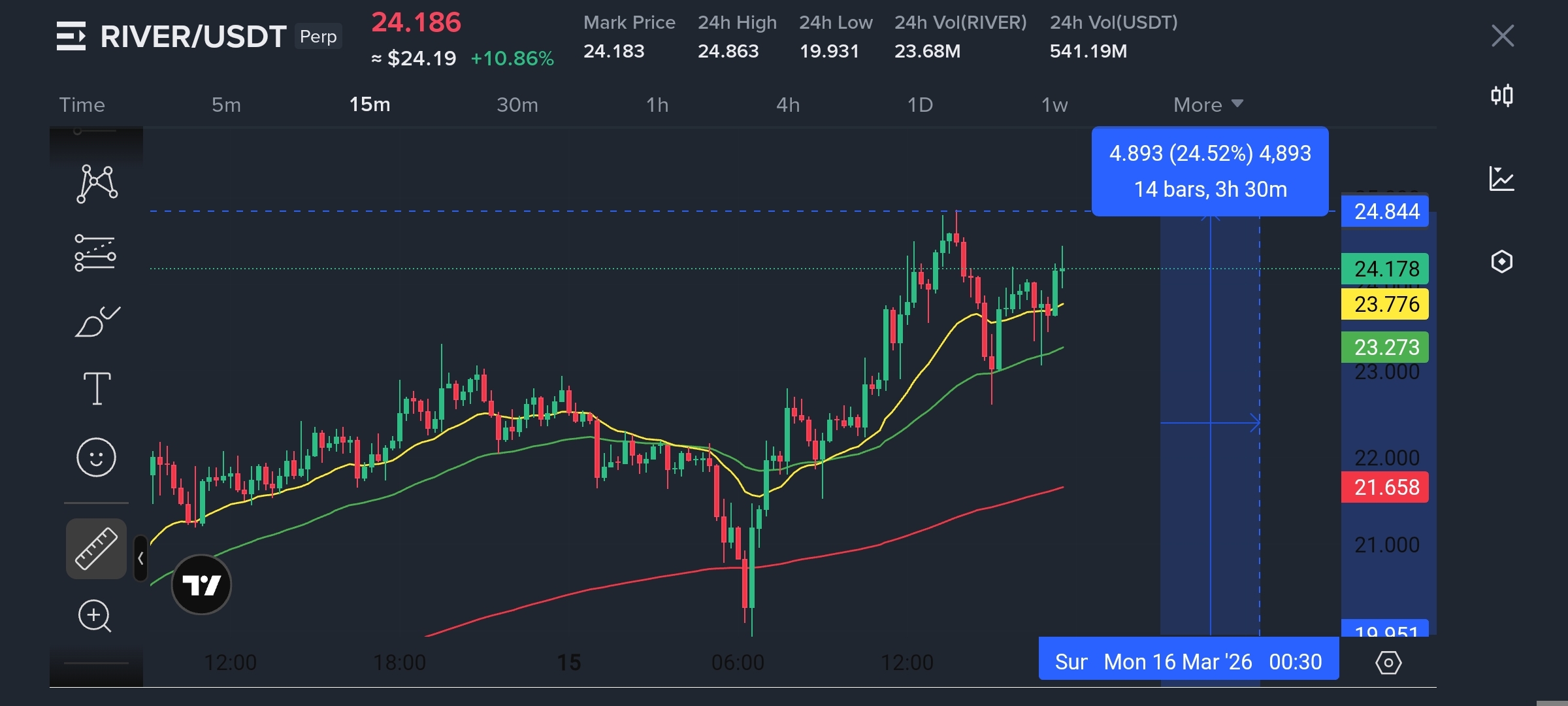
Task: Switch to the 4h timeframe
Action: point(788,105)
